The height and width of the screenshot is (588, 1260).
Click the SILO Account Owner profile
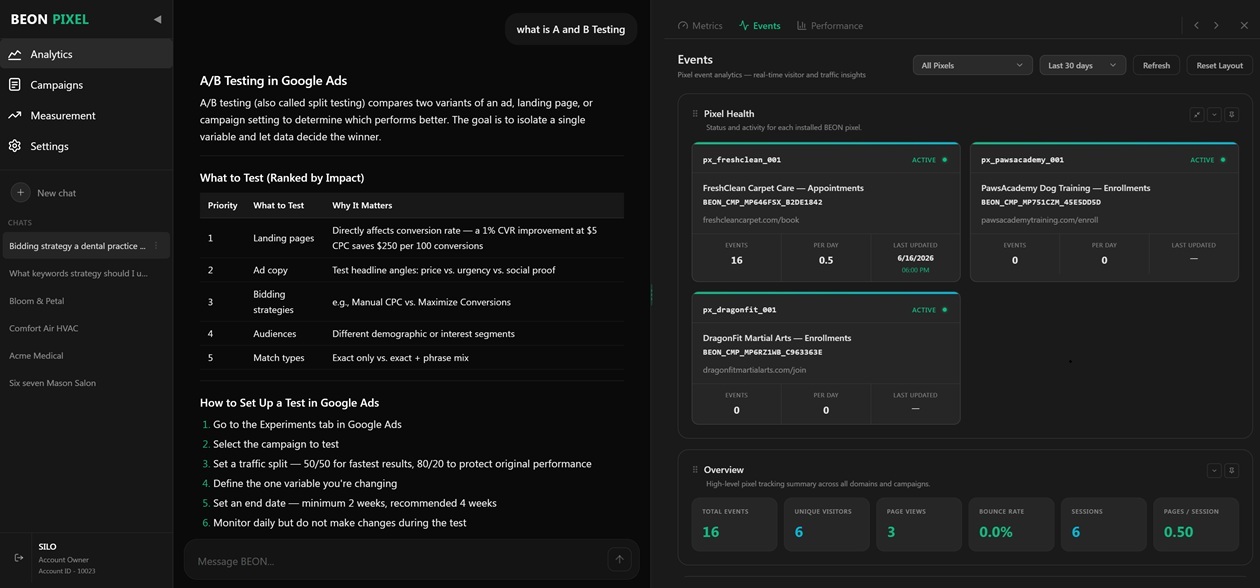[x=66, y=559]
